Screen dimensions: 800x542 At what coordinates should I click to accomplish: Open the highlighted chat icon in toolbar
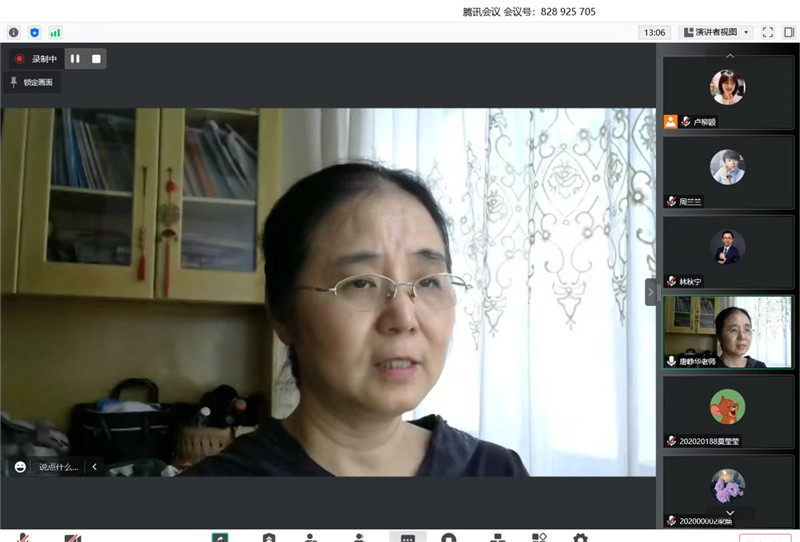click(x=408, y=536)
